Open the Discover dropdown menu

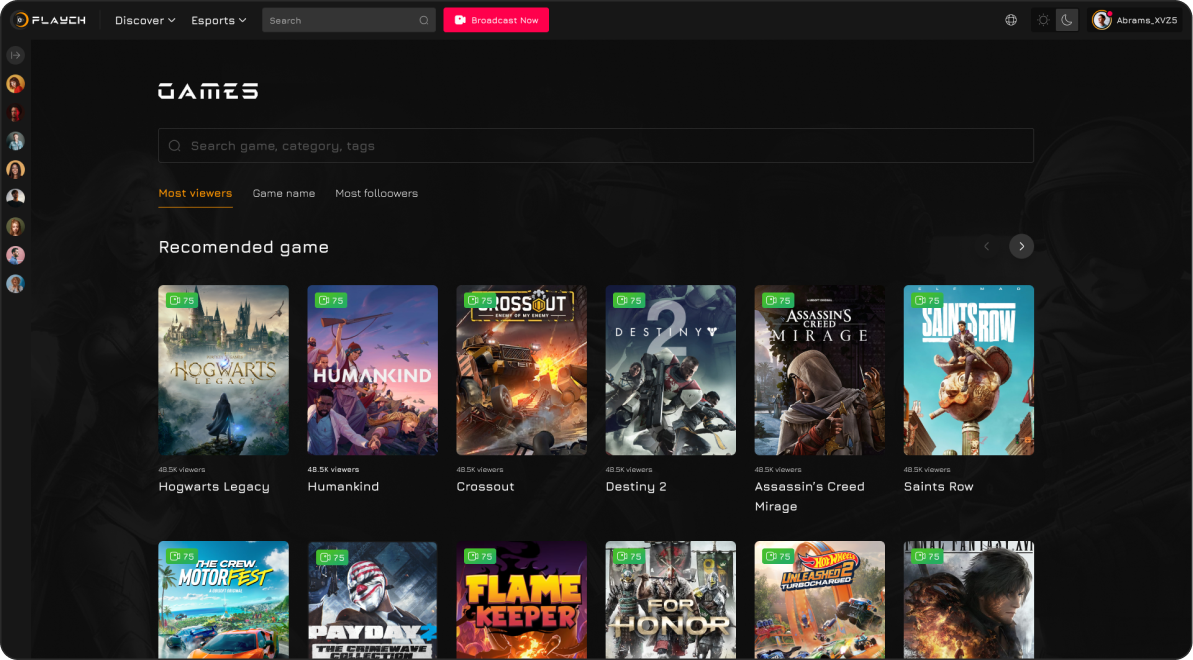point(145,20)
